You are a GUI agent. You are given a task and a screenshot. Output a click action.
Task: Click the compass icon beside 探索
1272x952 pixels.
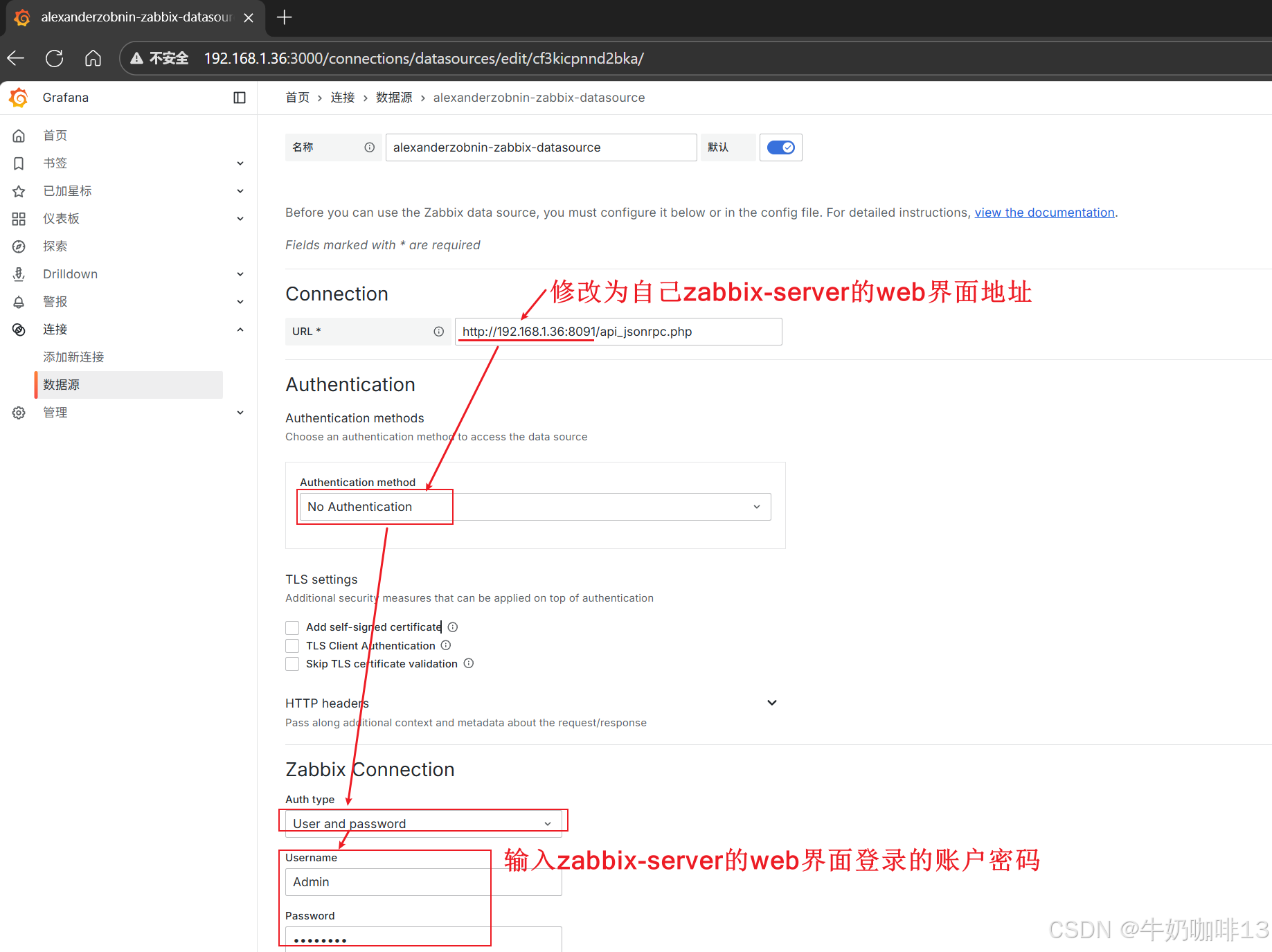coord(19,246)
